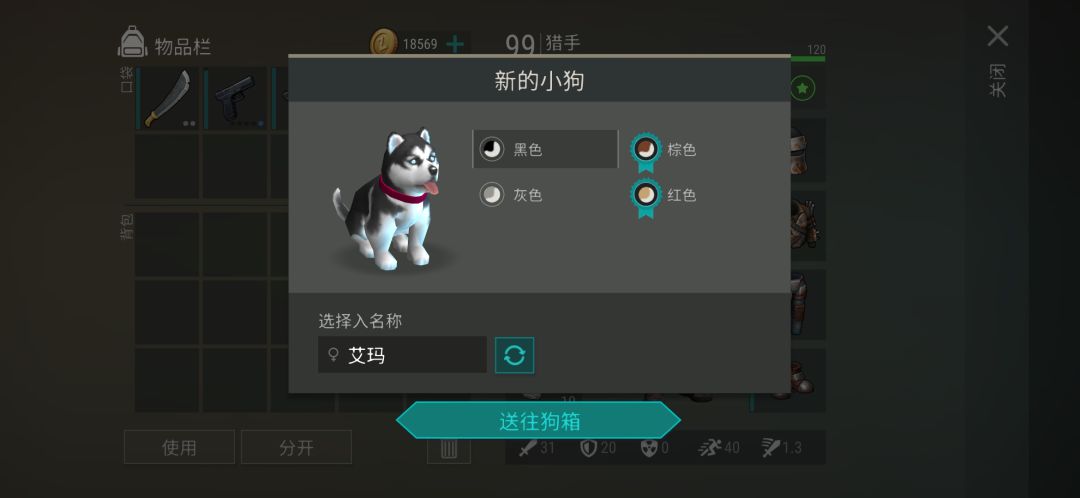Select the 红色 red premium coat
This screenshot has width=1080, height=498.
point(664,196)
